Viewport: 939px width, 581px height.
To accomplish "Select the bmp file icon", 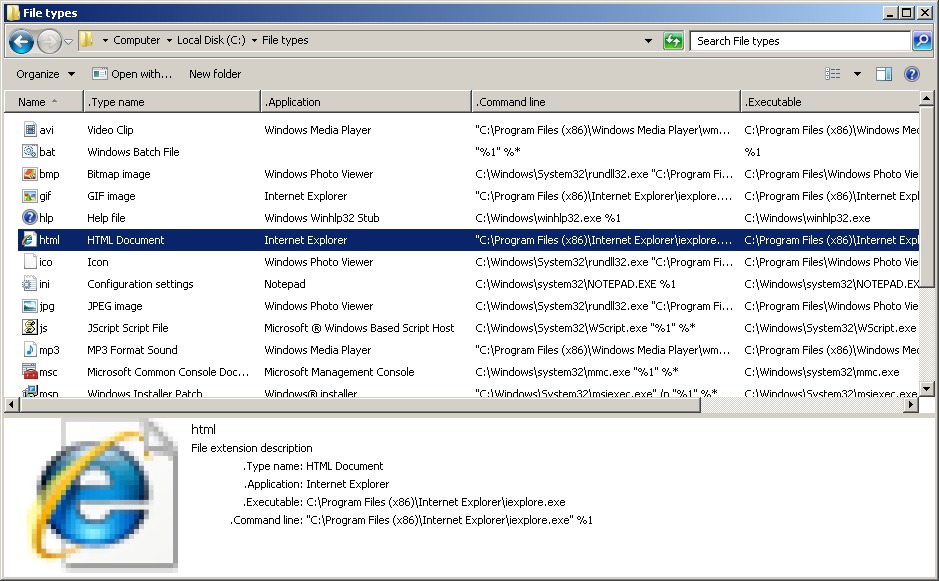I will (x=30, y=174).
